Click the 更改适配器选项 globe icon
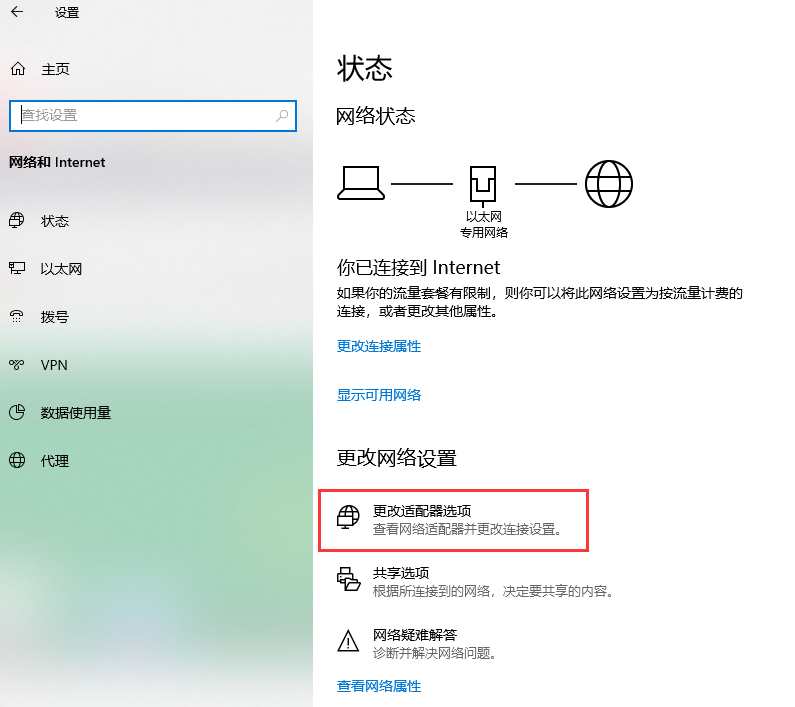This screenshot has height=707, width=795. [348, 517]
